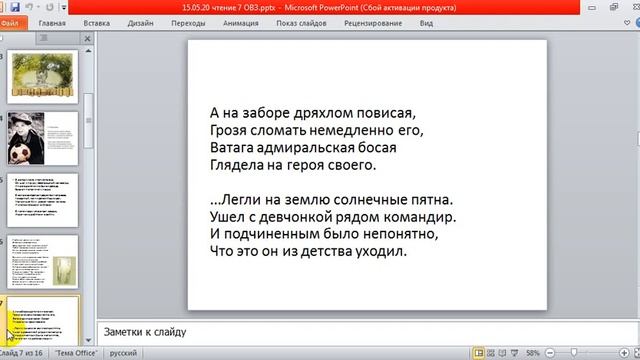Image resolution: width=640 pixels, height=360 pixels.
Task: Start Slide Show from status bar icon
Action: 515,353
